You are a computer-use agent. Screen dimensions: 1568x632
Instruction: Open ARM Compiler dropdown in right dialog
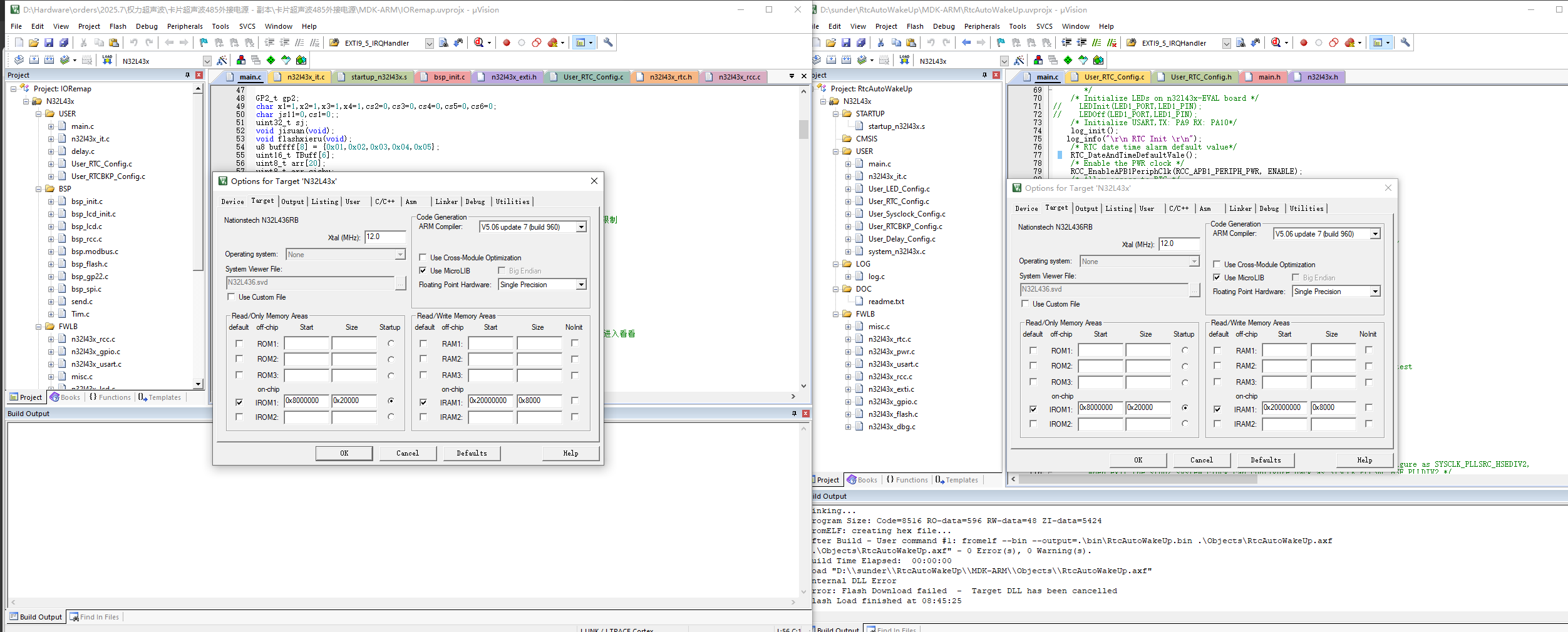1375,233
